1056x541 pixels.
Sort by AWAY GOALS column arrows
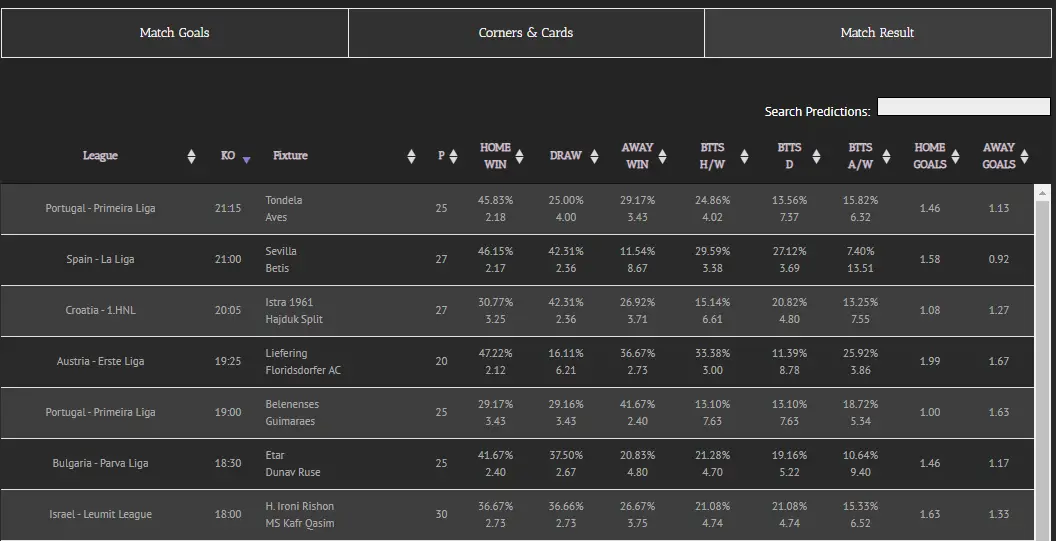pyautogui.click(x=1024, y=156)
